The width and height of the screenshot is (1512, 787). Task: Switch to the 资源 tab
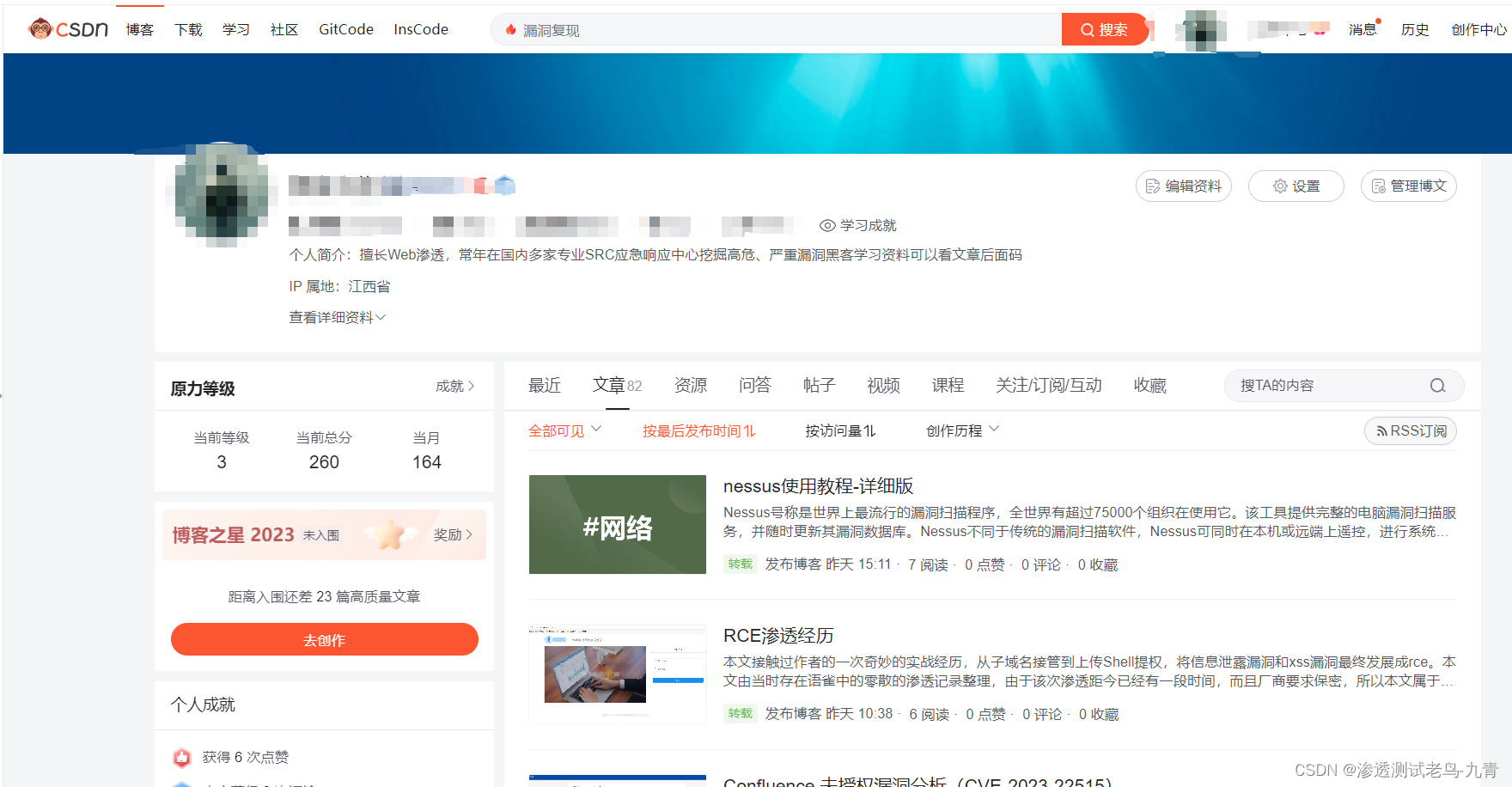(x=690, y=385)
